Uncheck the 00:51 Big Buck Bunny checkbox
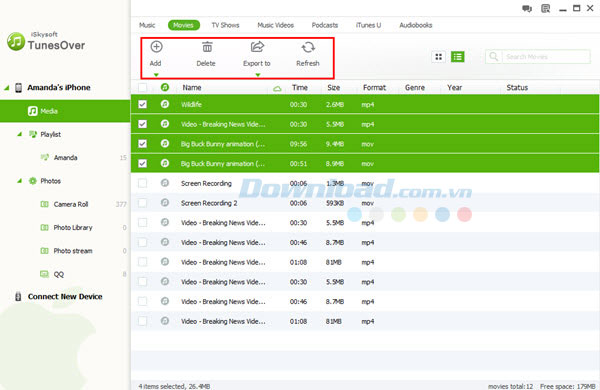This screenshot has width=600, height=390. (142, 163)
